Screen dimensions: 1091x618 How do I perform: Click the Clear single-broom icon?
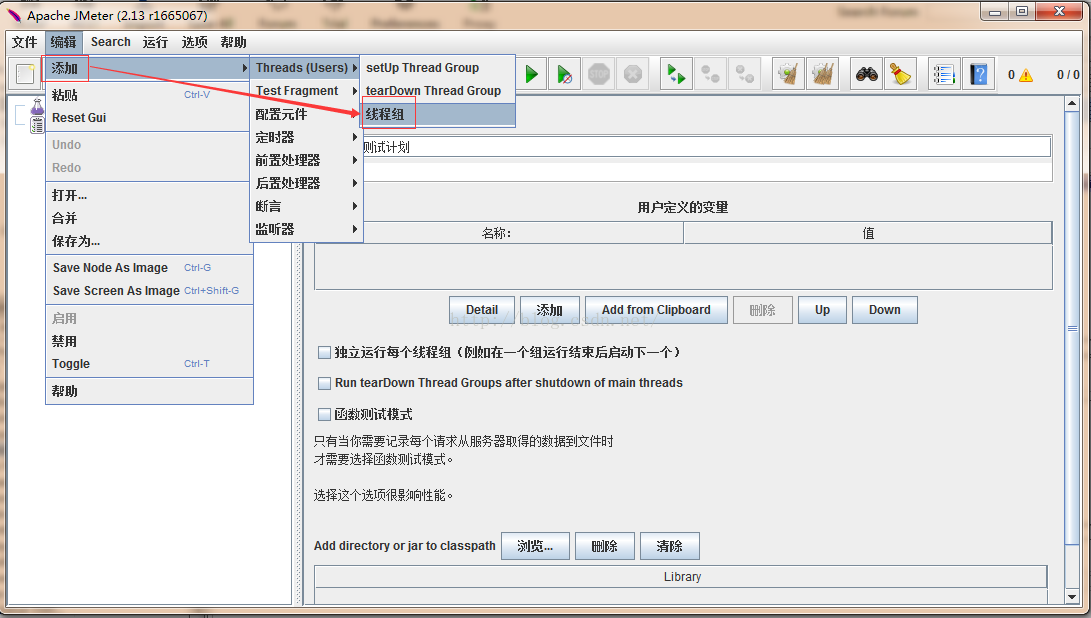[788, 74]
